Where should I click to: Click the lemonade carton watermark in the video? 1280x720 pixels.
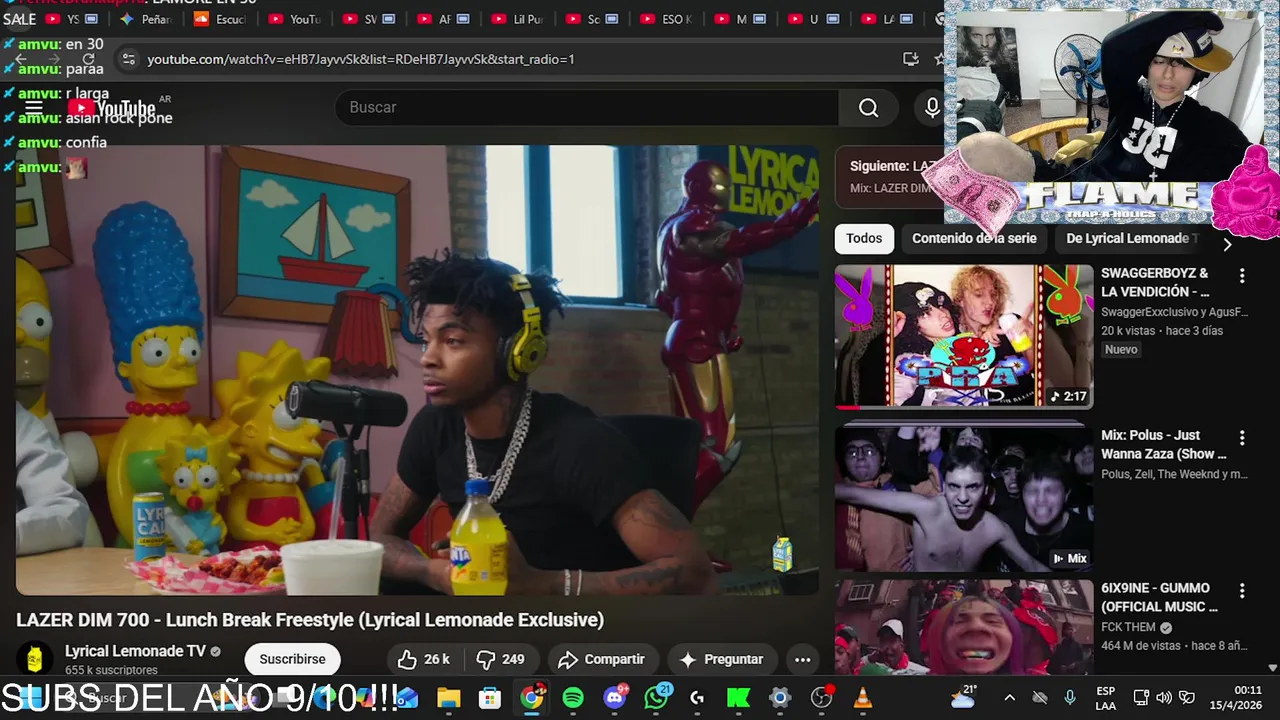coord(782,554)
